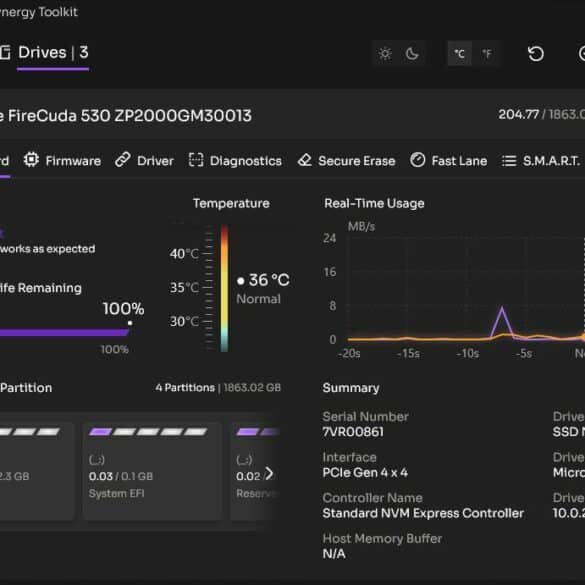Click the PCIe Gen 4 x 4 value

coord(365,472)
